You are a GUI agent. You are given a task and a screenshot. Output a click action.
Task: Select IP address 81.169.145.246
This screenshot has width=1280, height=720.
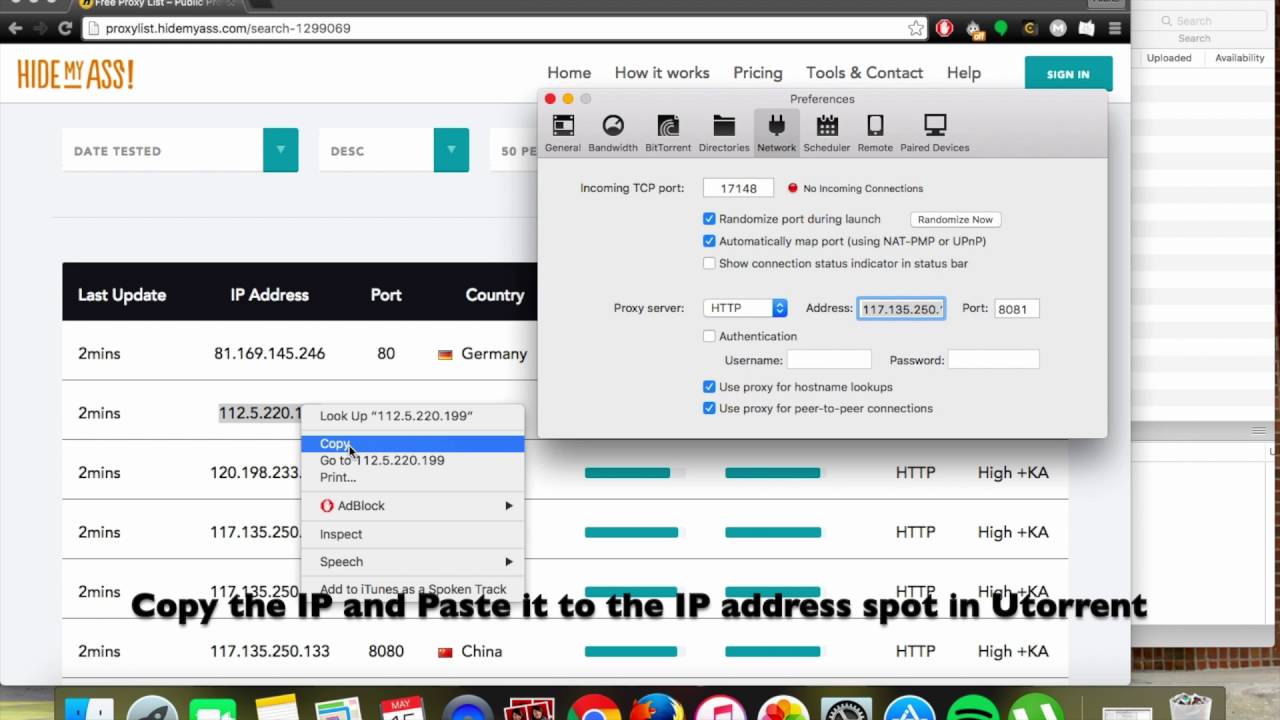pos(269,354)
